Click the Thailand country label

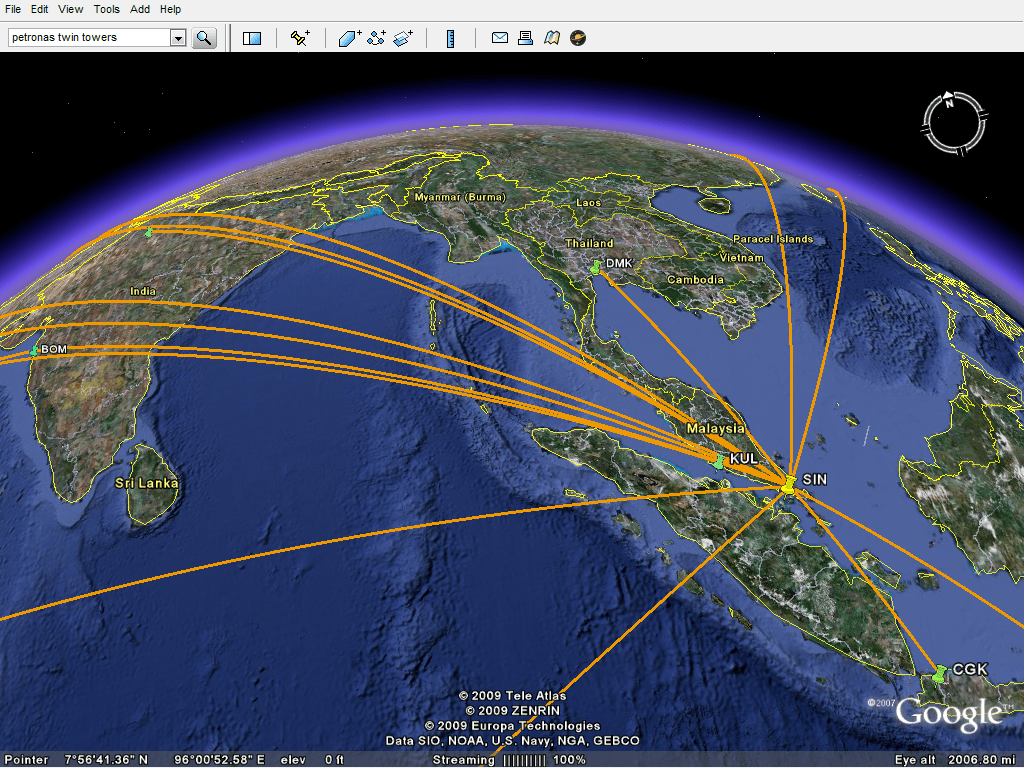point(589,243)
